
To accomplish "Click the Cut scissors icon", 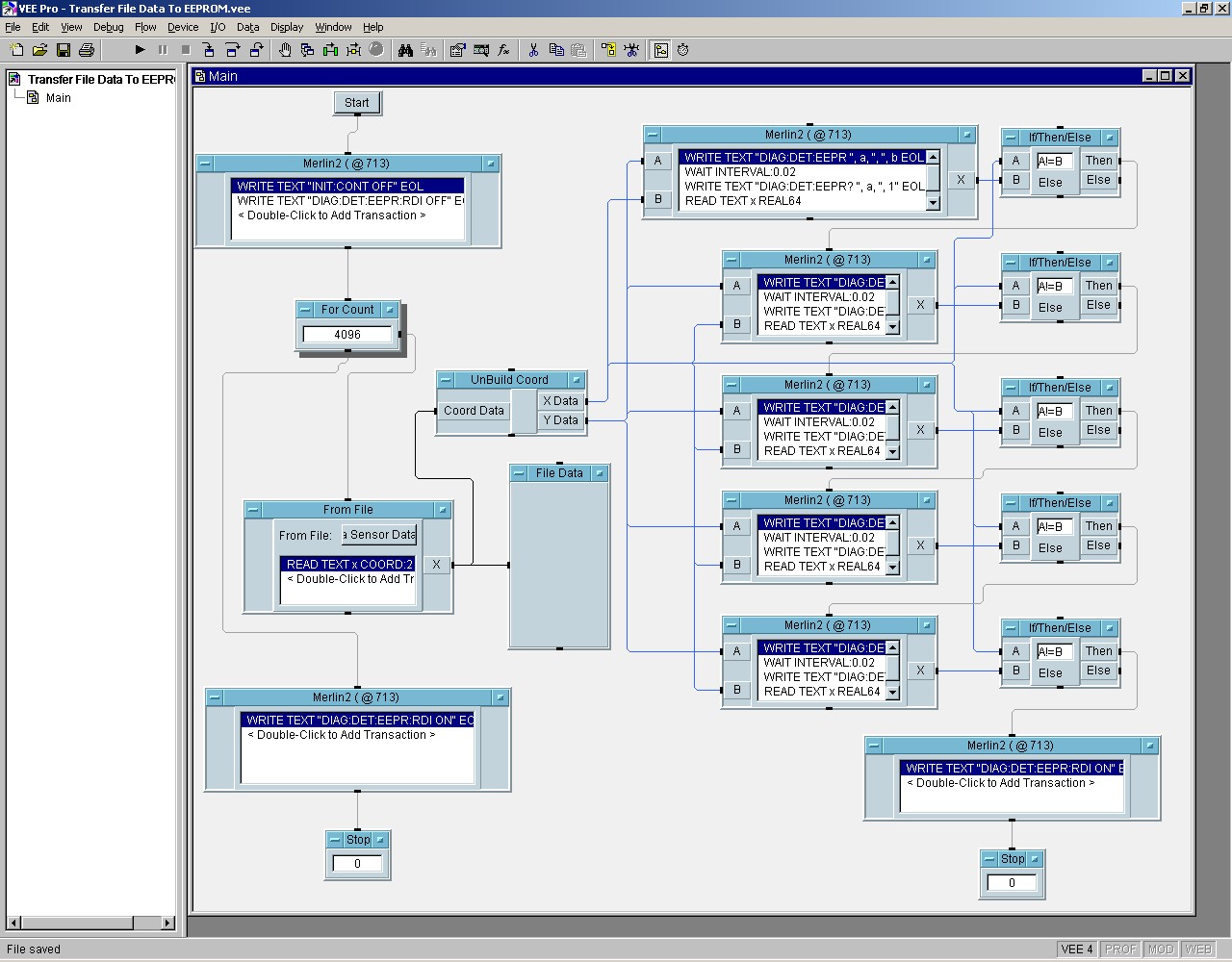I will [532, 50].
